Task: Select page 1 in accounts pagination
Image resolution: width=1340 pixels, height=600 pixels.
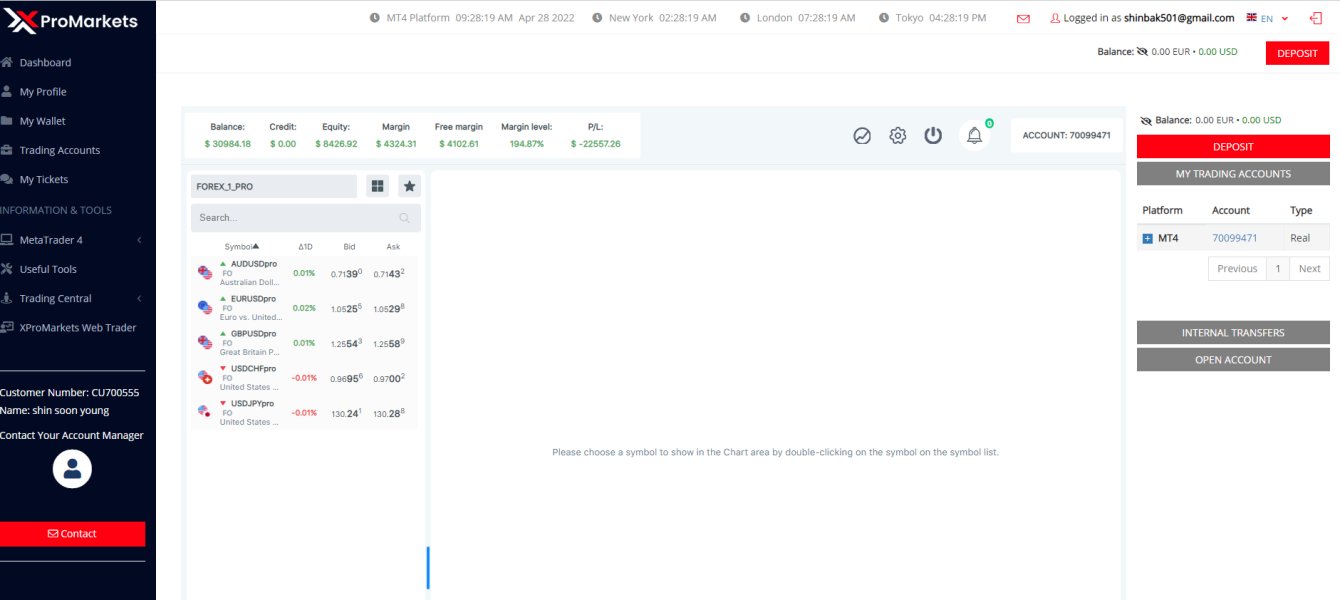Action: click(1278, 268)
